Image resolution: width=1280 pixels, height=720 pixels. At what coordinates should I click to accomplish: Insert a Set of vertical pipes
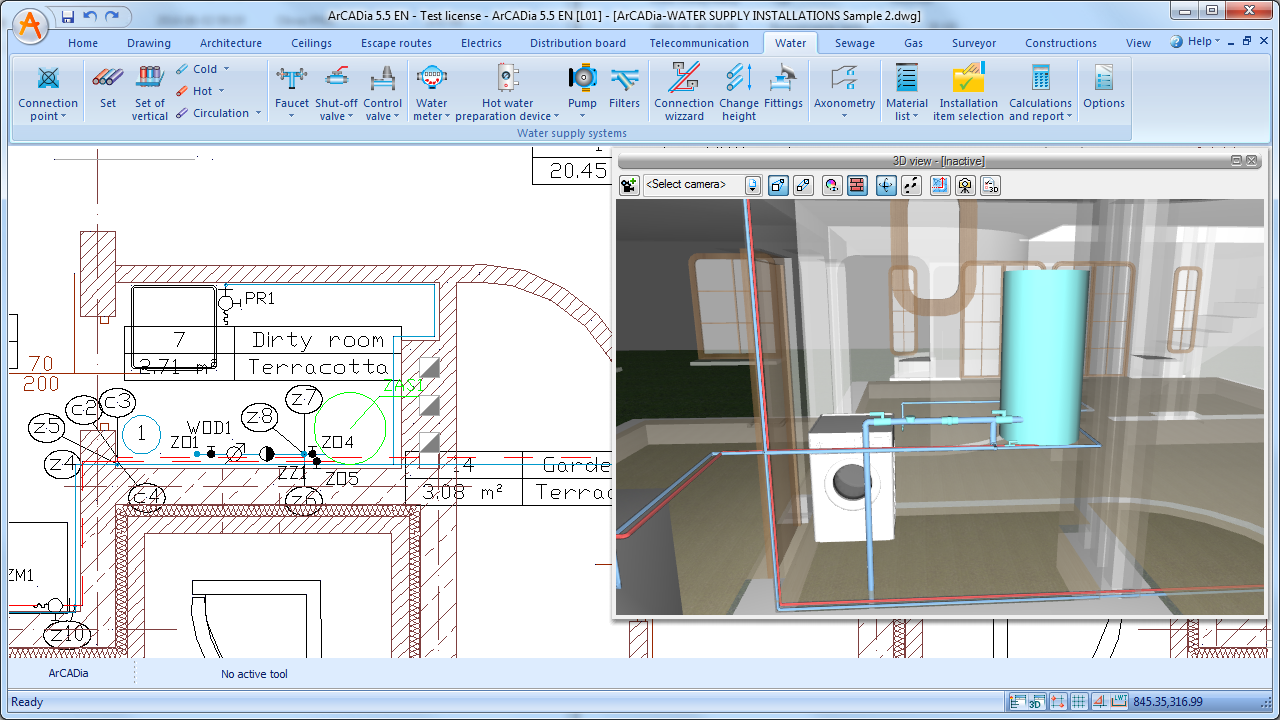(x=149, y=88)
